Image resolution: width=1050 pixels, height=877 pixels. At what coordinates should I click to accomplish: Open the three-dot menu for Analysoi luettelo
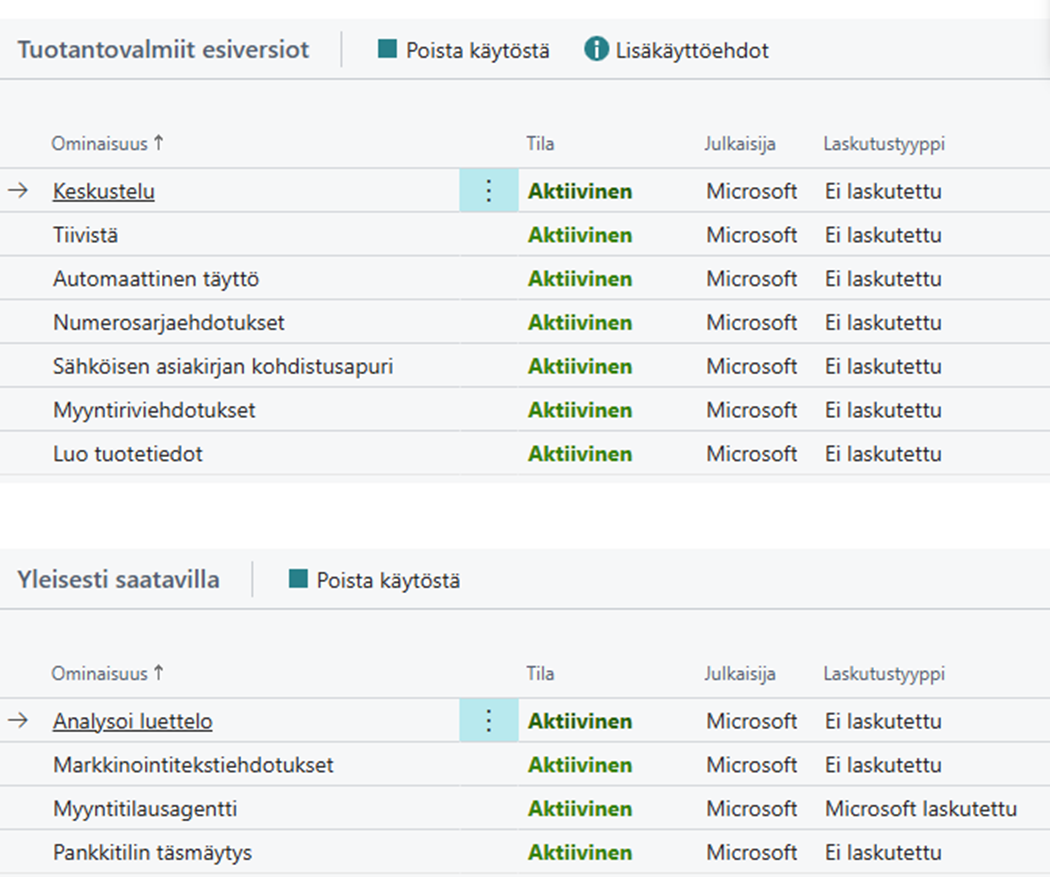488,721
